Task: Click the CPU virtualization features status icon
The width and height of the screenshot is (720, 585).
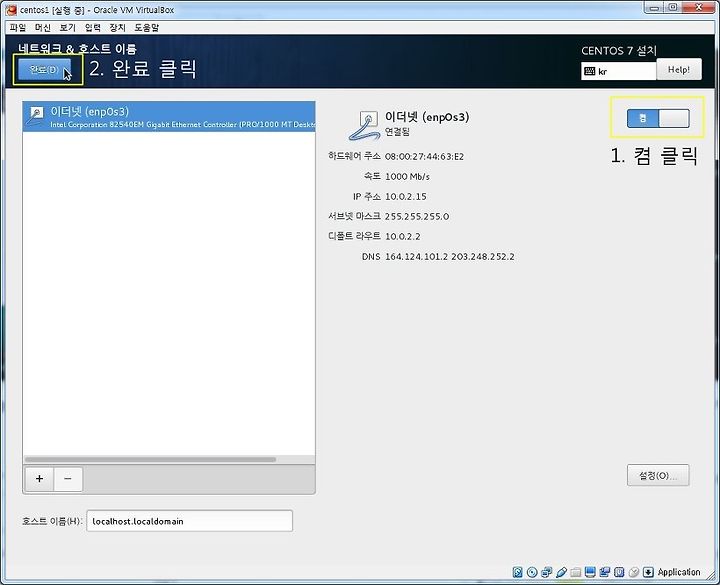Action: (x=619, y=572)
